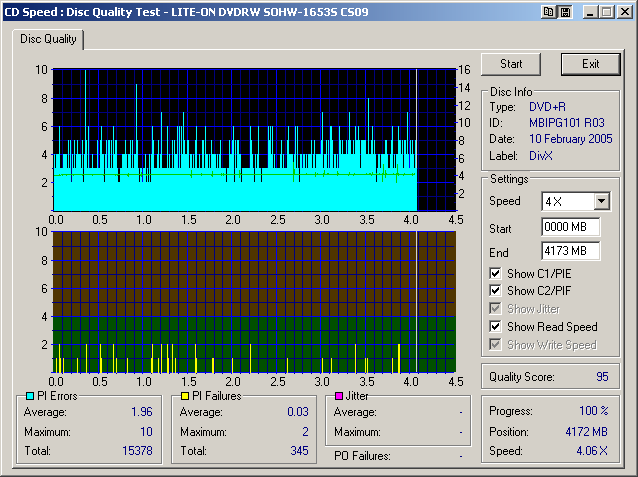
Task: Minimize the CD Speed window
Action: click(590, 12)
